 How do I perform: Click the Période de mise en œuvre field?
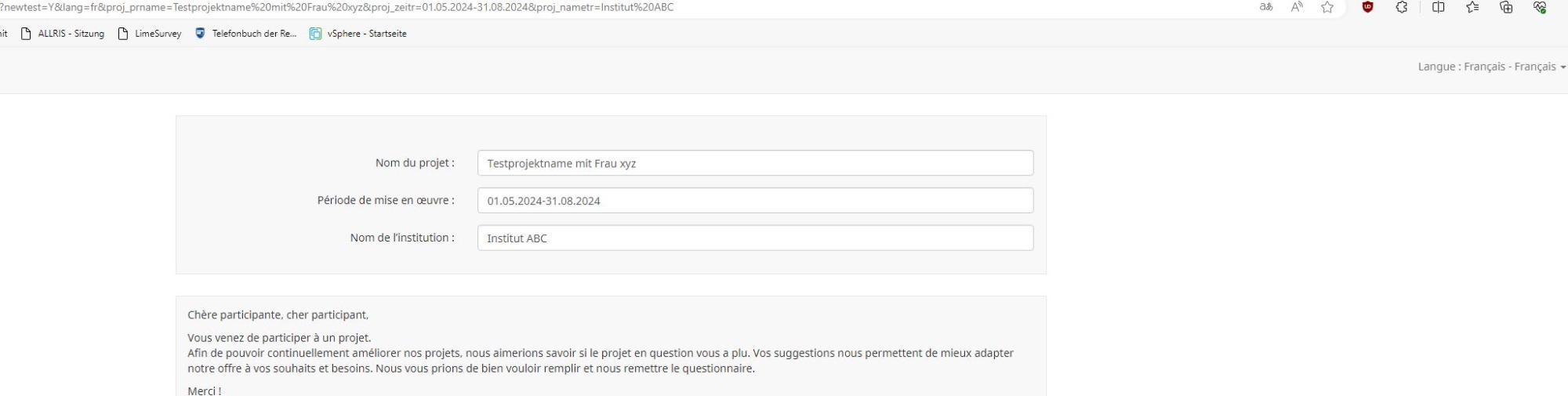(755, 201)
